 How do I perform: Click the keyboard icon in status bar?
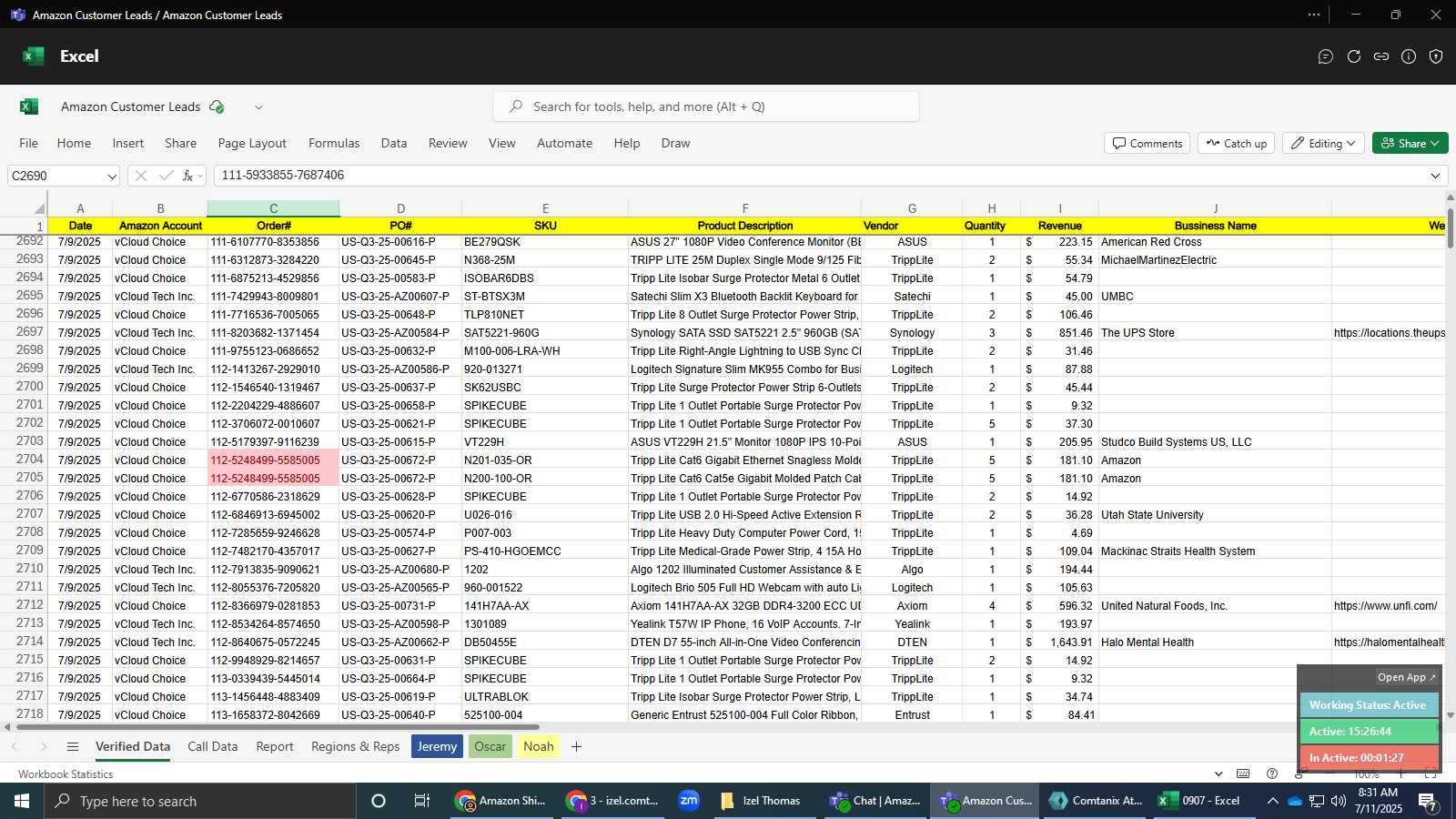(x=1243, y=773)
